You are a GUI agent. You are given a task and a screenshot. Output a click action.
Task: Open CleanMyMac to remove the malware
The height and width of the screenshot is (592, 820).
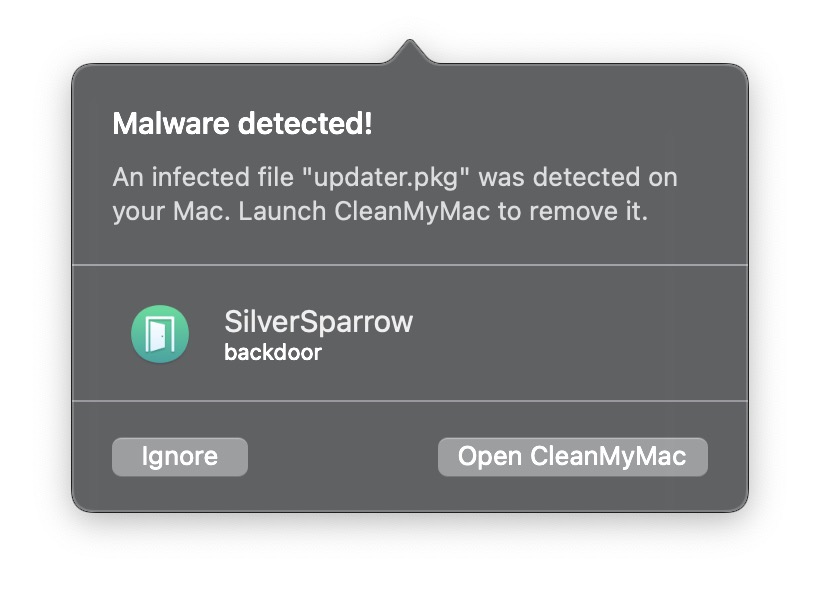(573, 457)
